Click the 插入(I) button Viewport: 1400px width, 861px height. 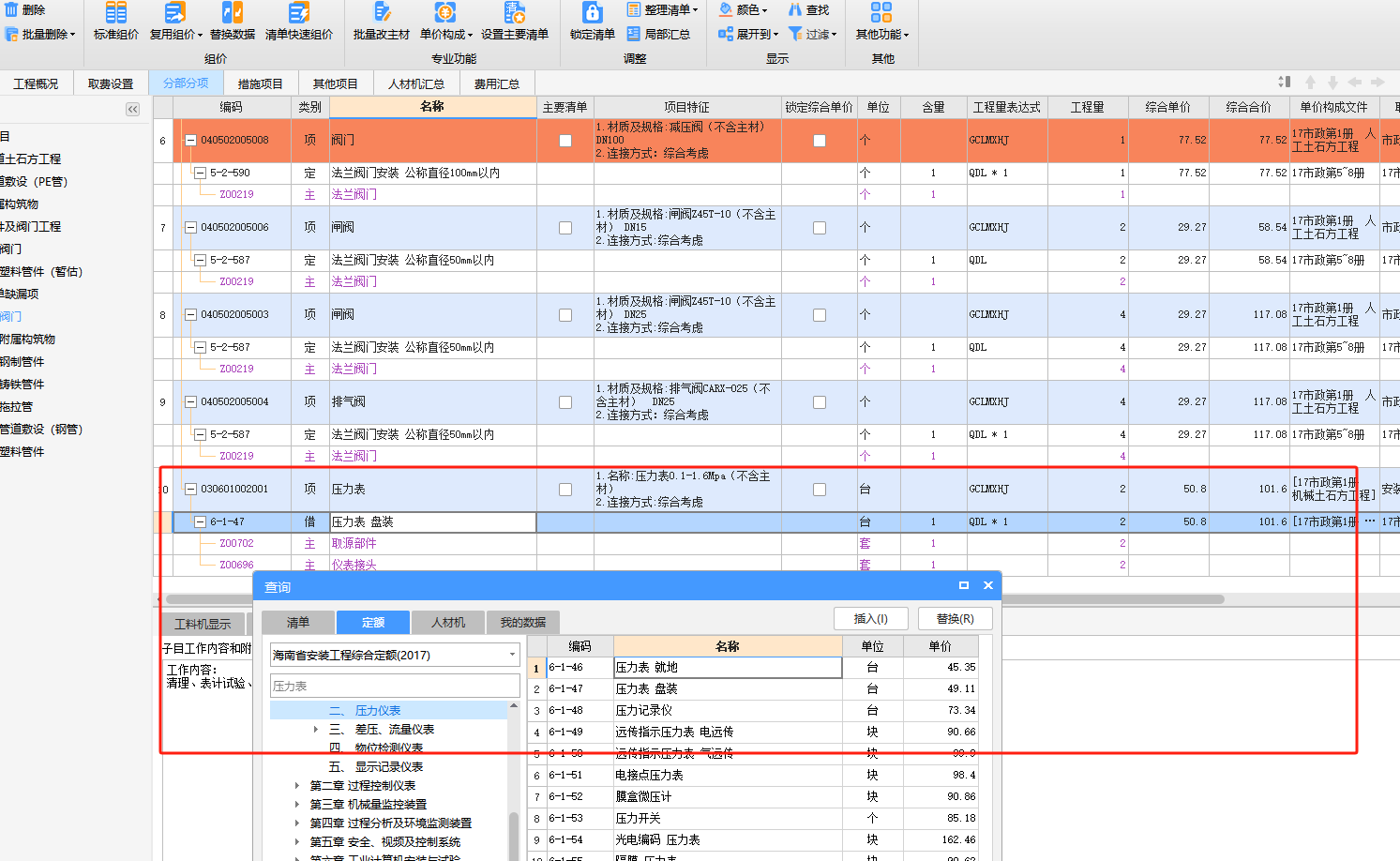871,619
